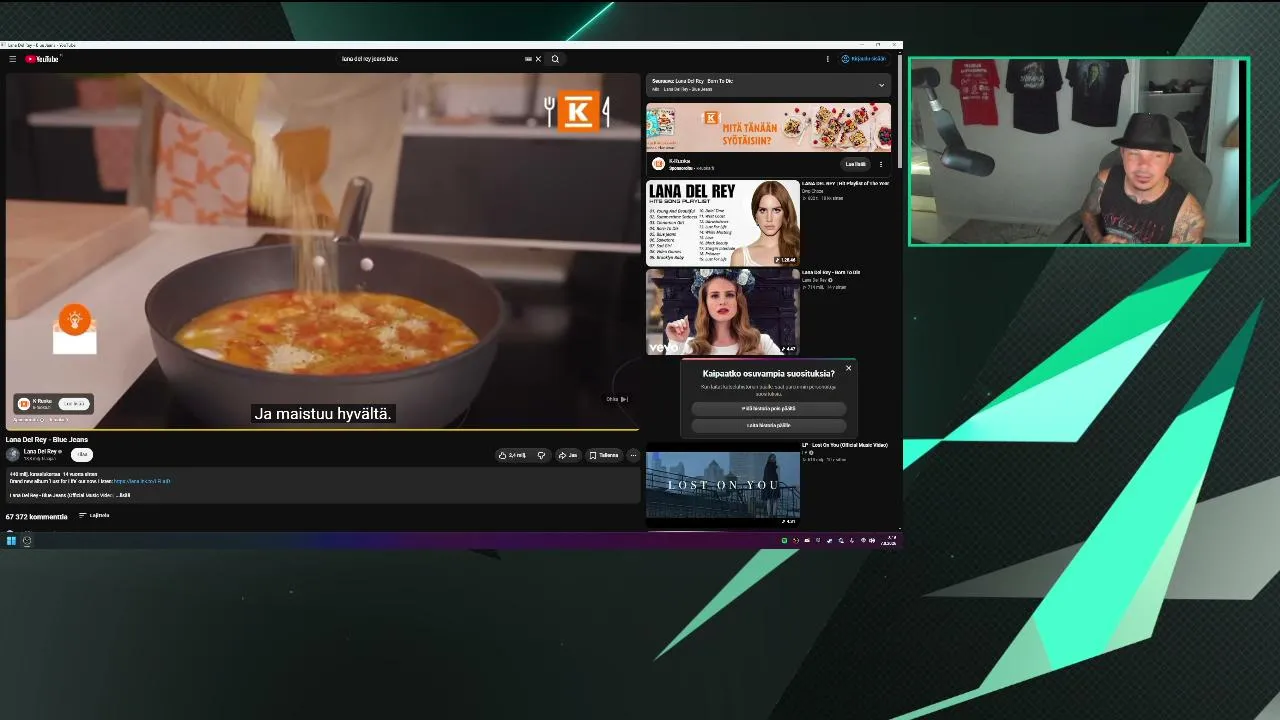Expand the video description with '...lisää'

coord(123,495)
